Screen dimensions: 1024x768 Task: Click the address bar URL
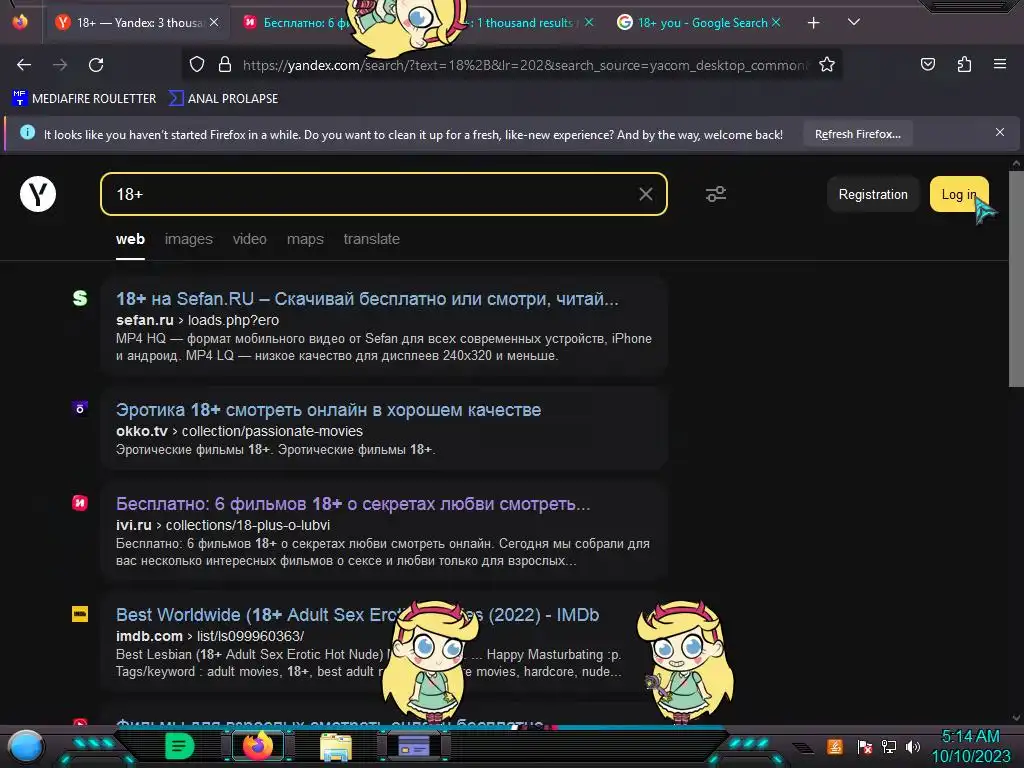[526, 65]
